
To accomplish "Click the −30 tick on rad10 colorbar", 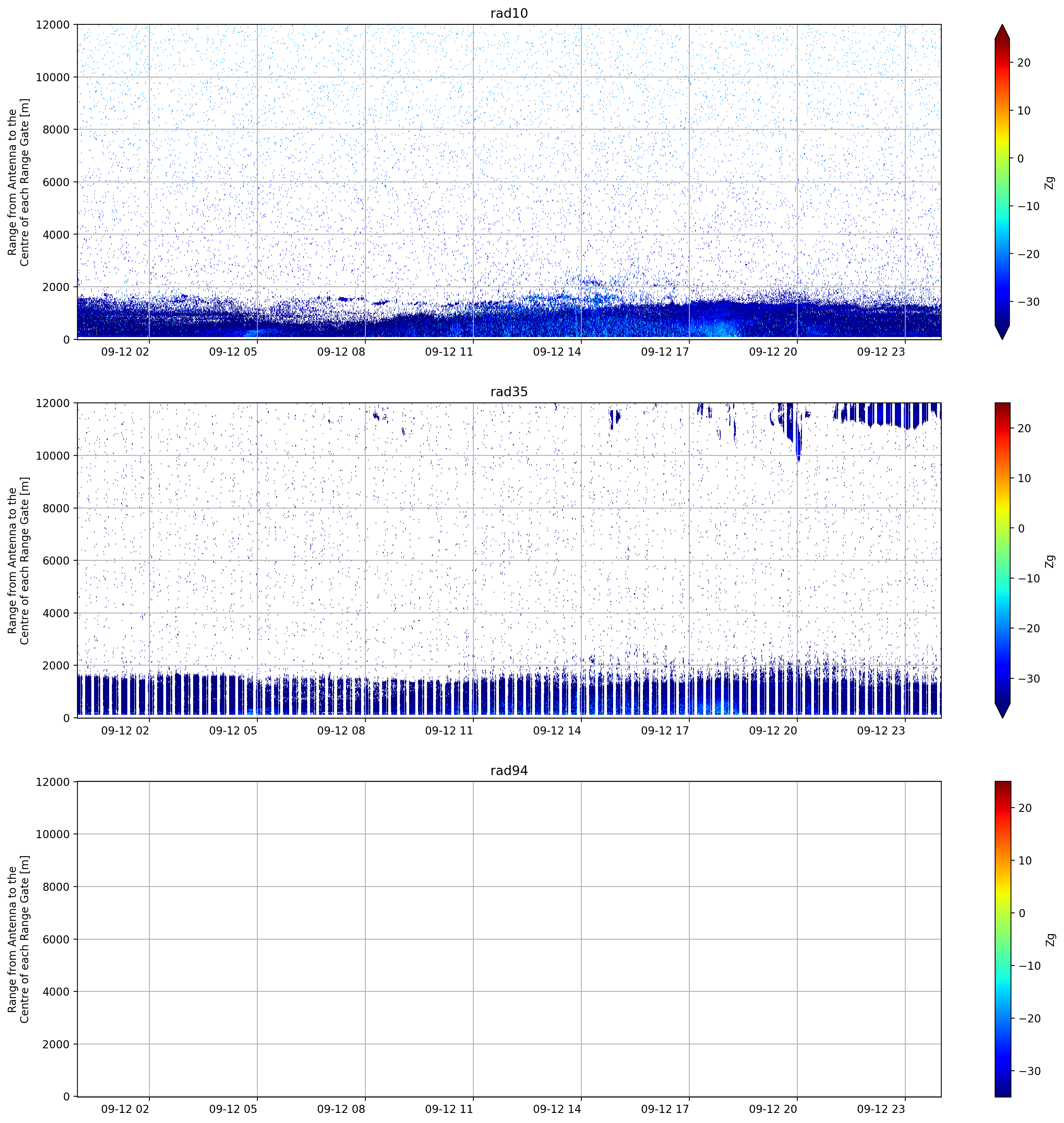I will click(x=1028, y=302).
